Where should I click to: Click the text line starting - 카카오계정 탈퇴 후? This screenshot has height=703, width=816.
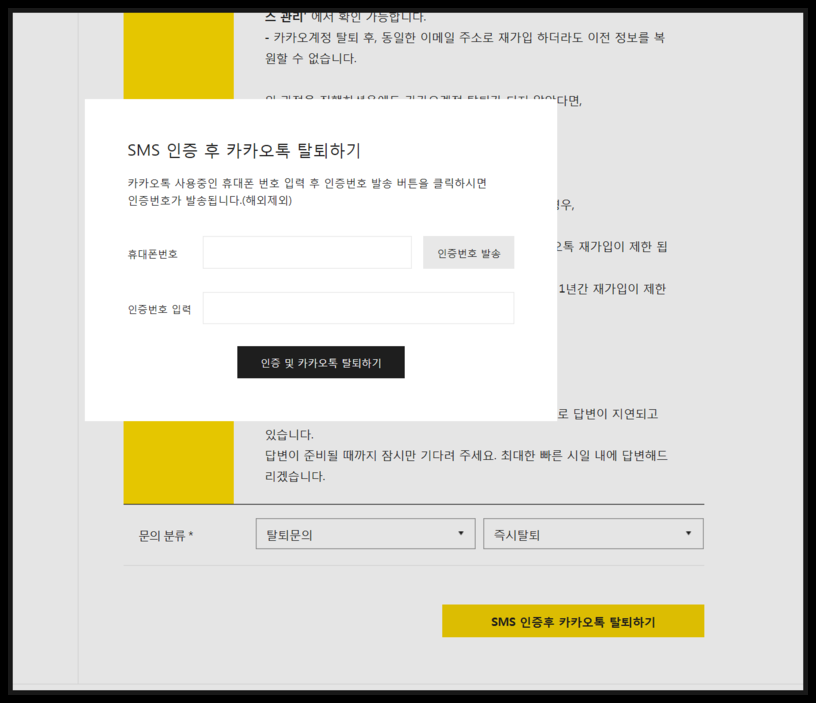pyautogui.click(x=465, y=37)
